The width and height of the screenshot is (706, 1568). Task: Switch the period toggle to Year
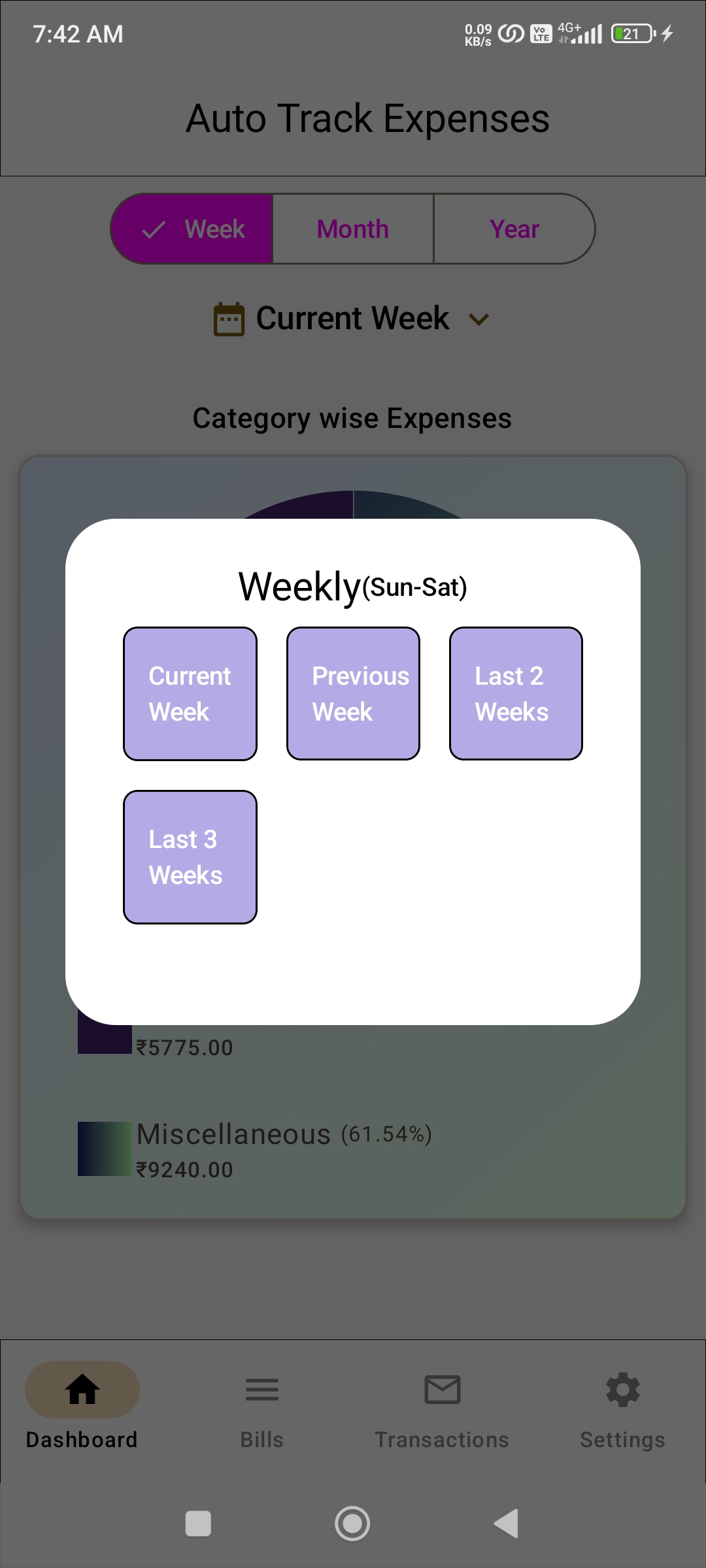[x=514, y=229]
